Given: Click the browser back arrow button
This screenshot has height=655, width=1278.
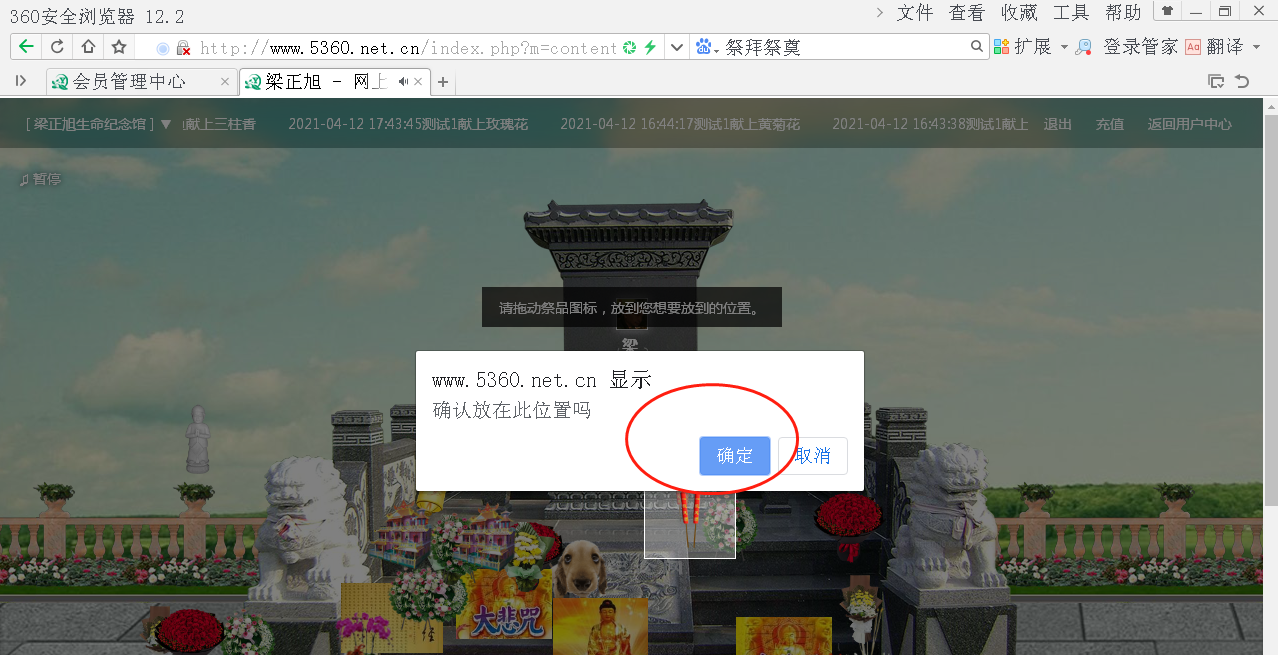Looking at the screenshot, I should coord(26,47).
